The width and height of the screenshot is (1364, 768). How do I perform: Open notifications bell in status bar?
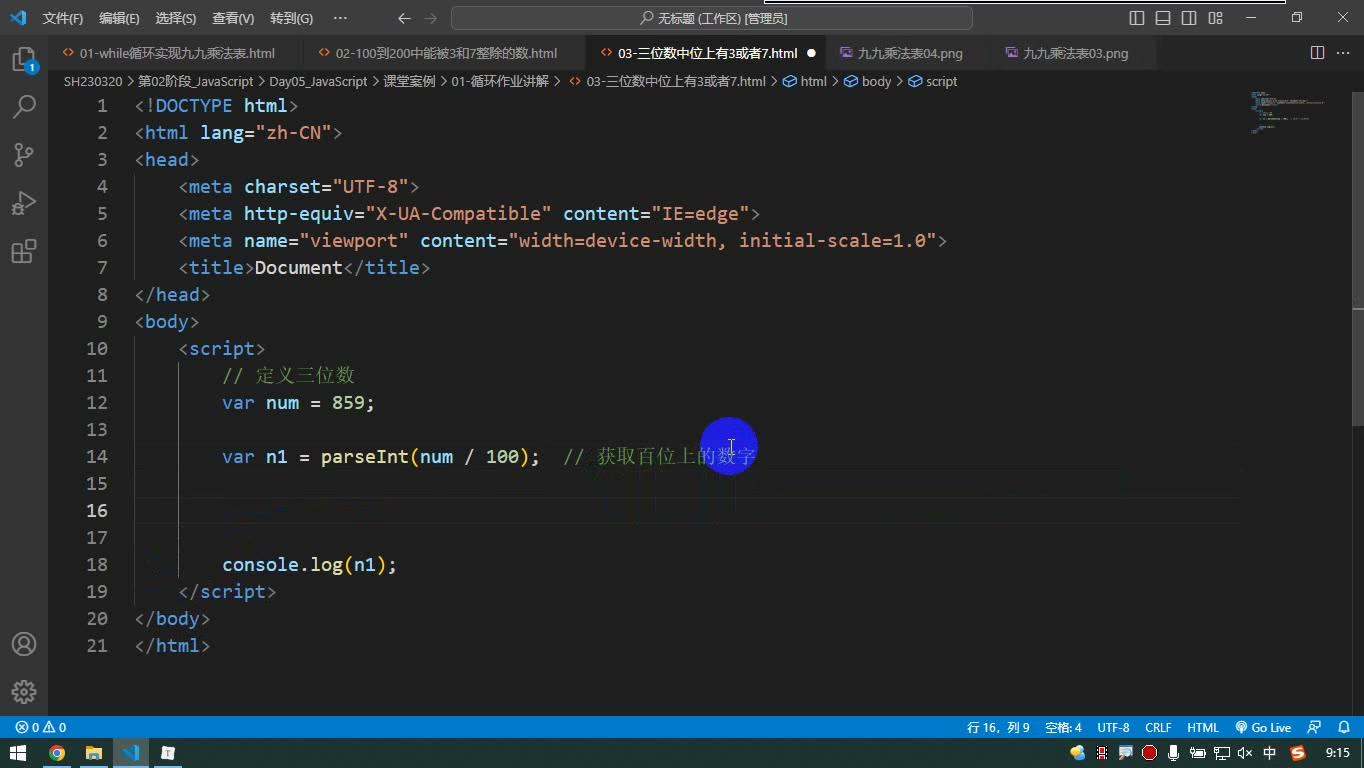[1343, 728]
